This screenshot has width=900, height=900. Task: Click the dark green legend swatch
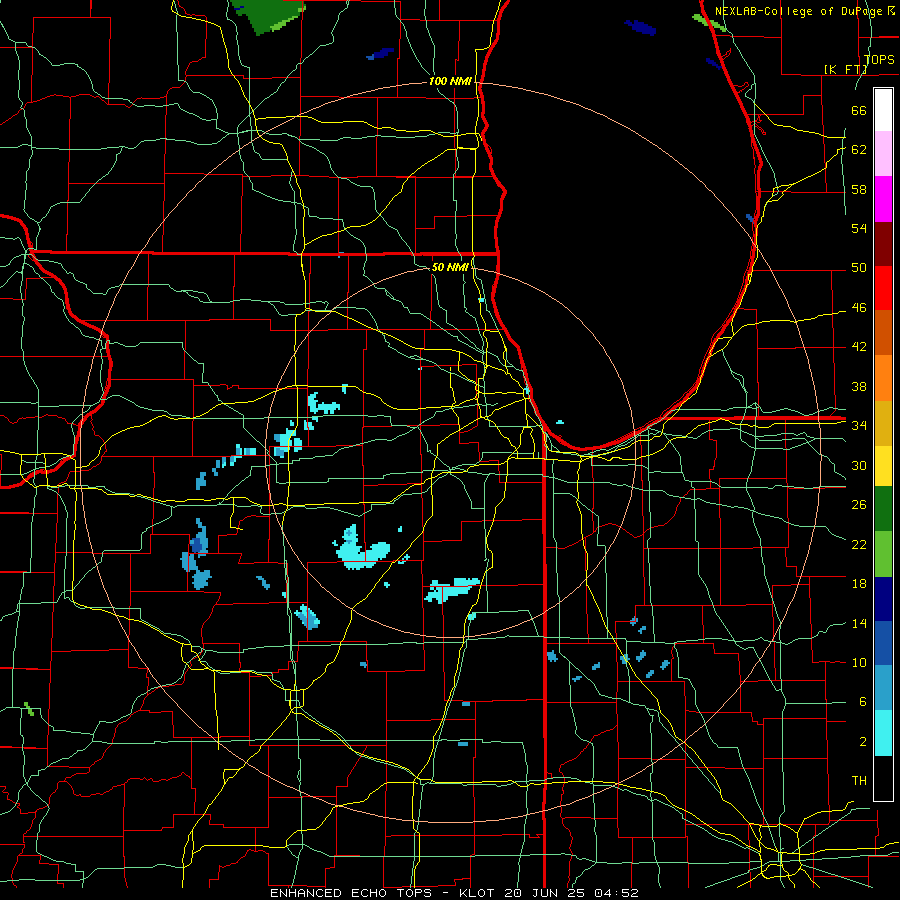click(x=883, y=509)
